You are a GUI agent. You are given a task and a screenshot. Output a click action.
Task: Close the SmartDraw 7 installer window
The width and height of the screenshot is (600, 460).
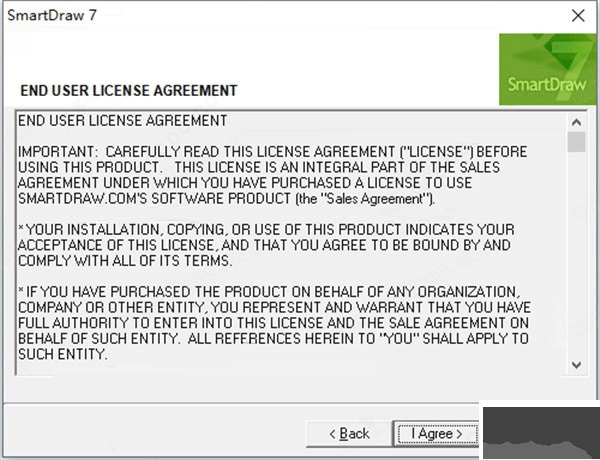(x=577, y=15)
